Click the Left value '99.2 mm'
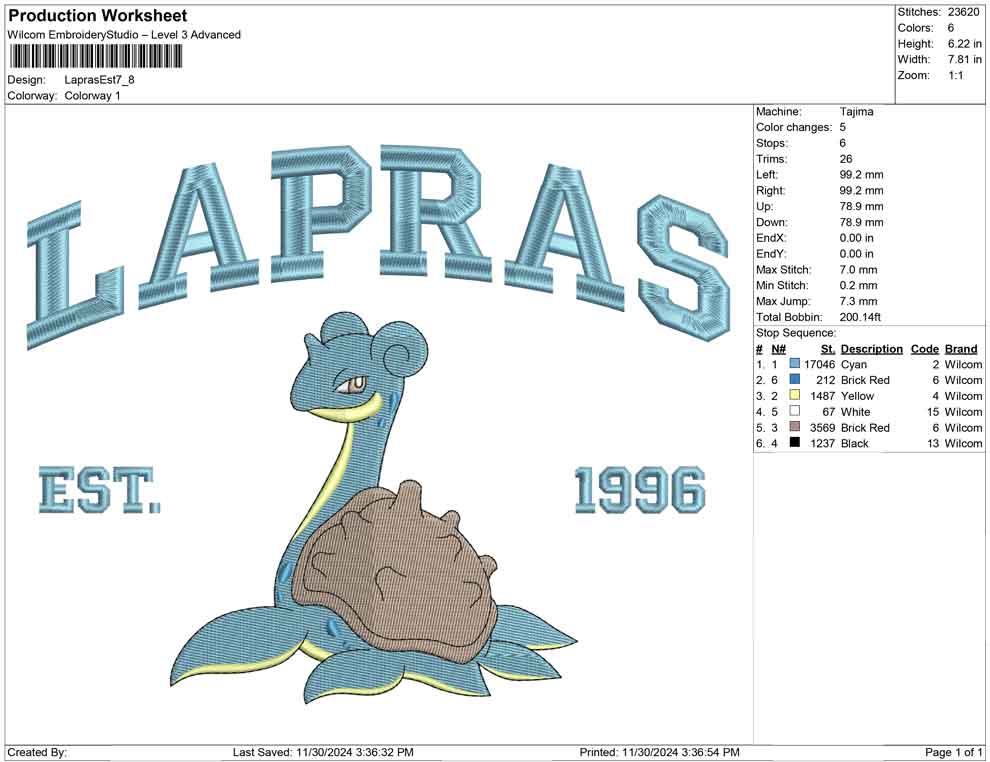 (x=862, y=175)
